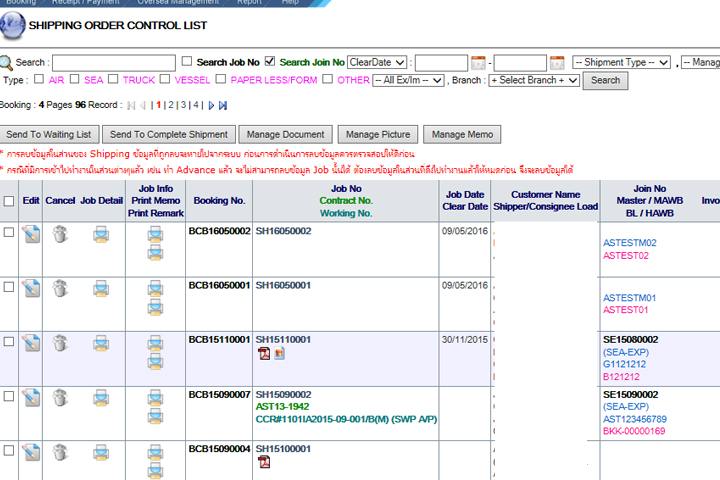This screenshot has width=720, height=480.
Task: Open HAWB link ASTEST01
Action: tap(625, 310)
